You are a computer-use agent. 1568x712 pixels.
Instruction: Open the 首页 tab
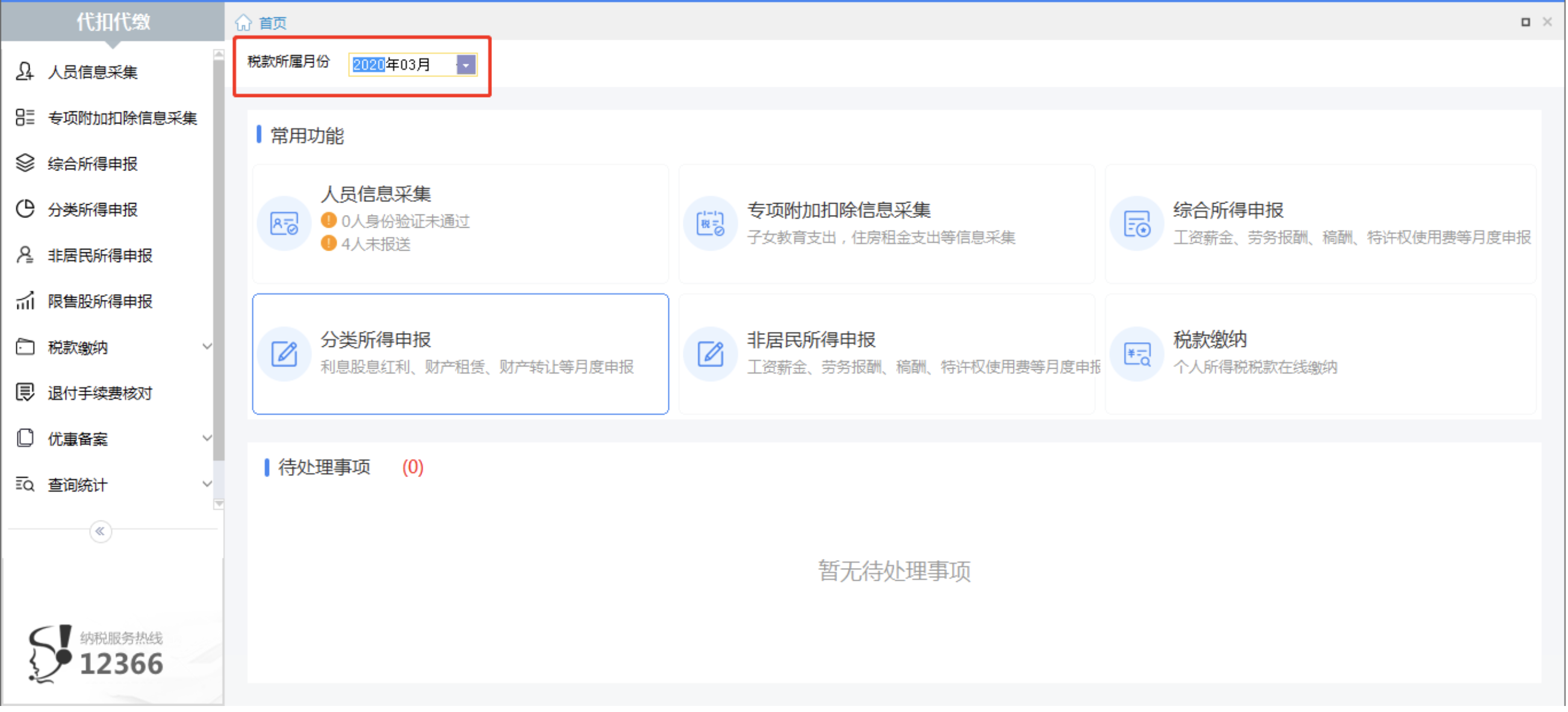[x=273, y=23]
